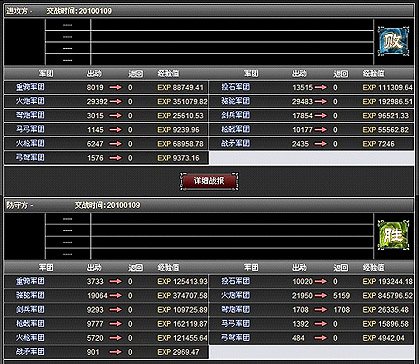Click the red arrow beside 8019

115,88
